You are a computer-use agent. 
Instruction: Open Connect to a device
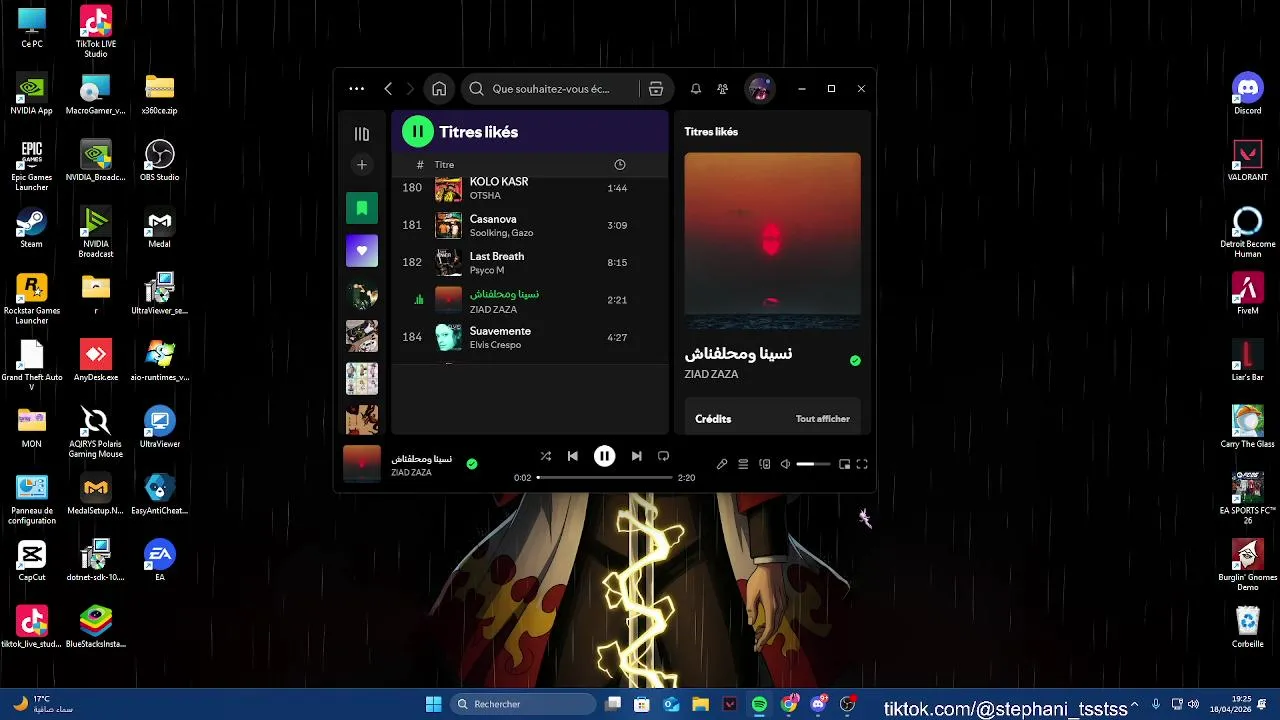[x=765, y=464]
